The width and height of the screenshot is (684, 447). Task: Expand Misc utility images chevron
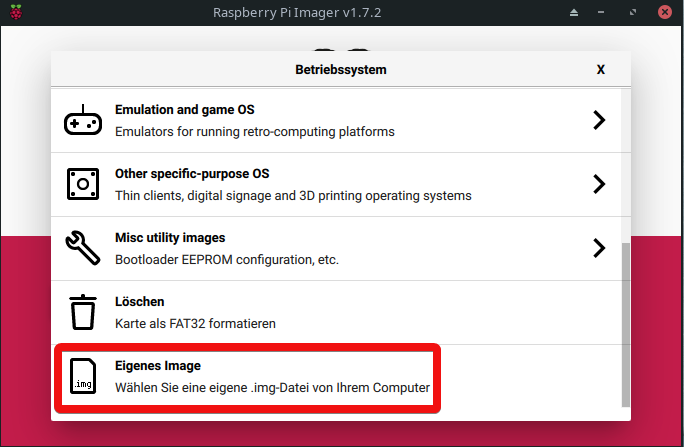click(599, 248)
